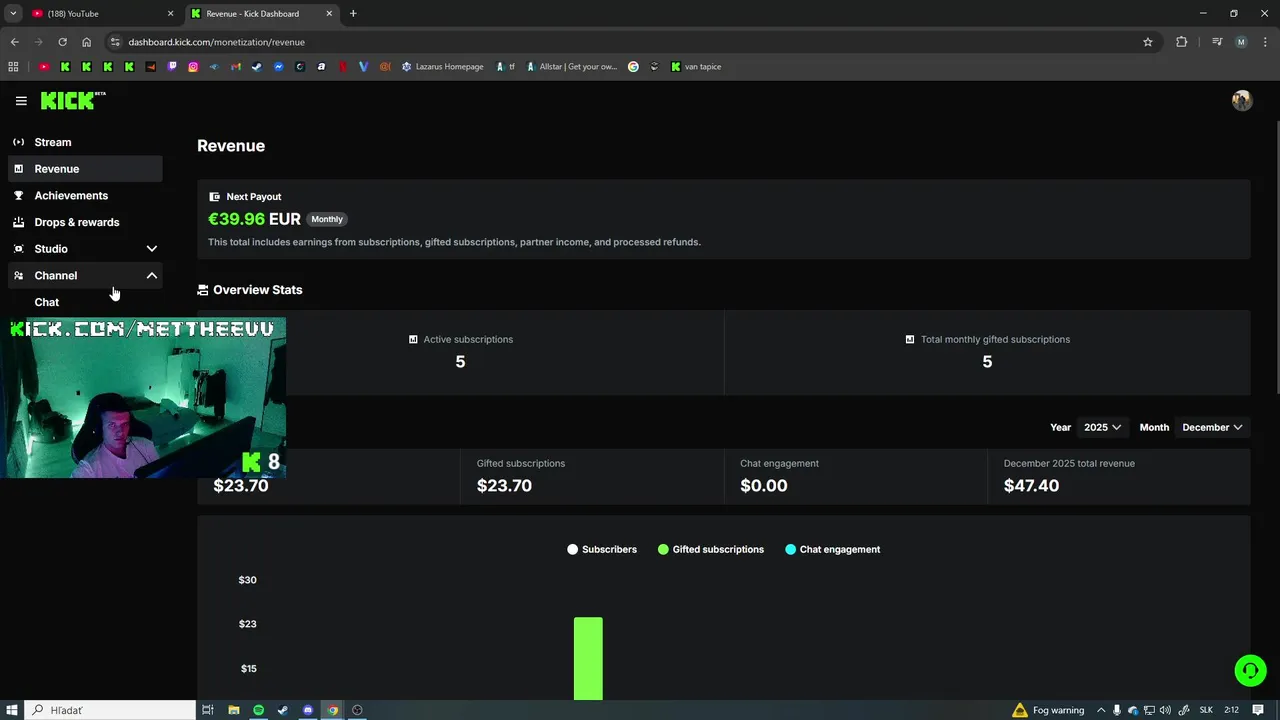Reload the current page
This screenshot has width=1280, height=720.
(x=62, y=42)
